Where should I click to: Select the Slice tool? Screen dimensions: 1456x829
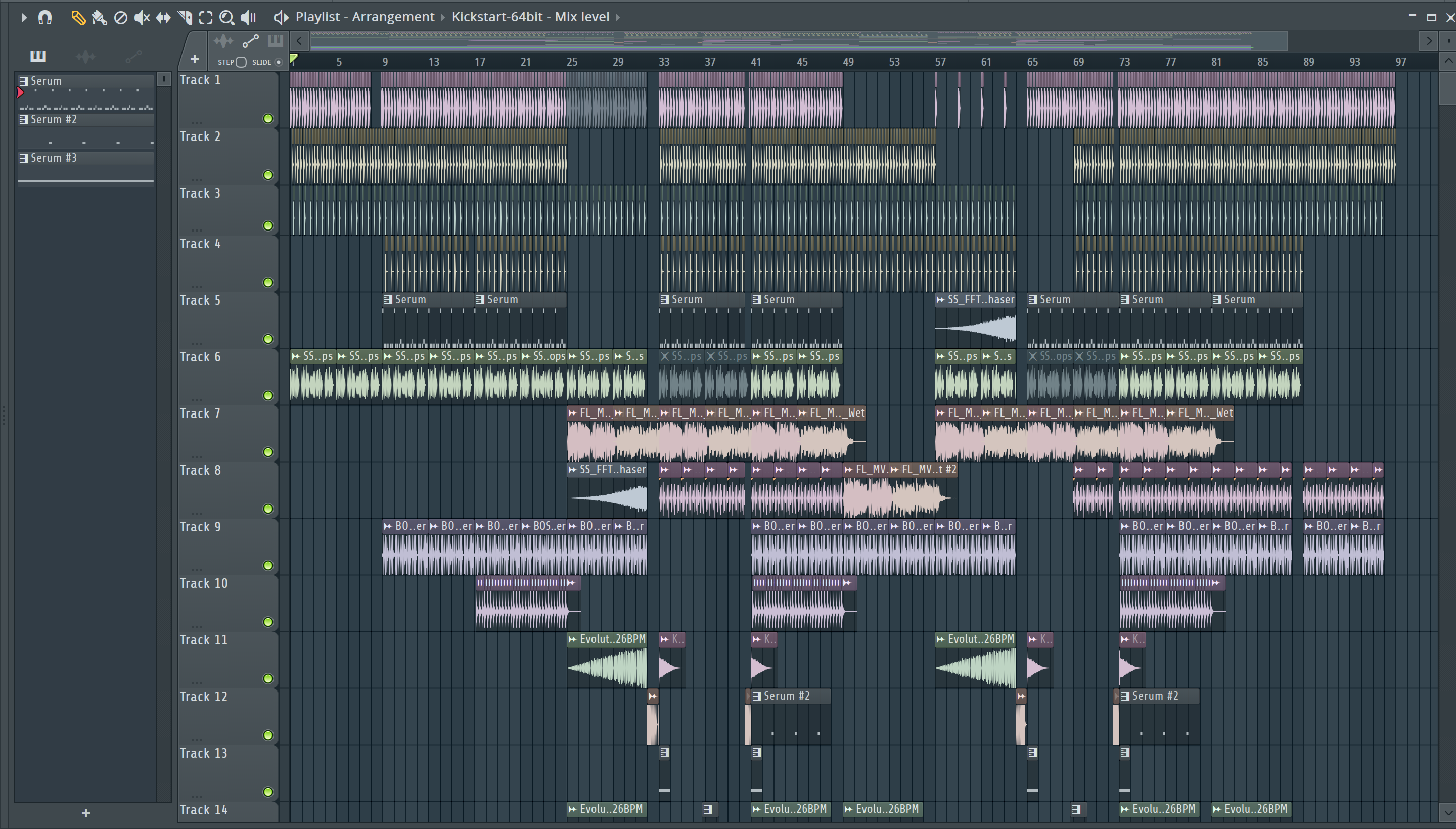[x=185, y=18]
